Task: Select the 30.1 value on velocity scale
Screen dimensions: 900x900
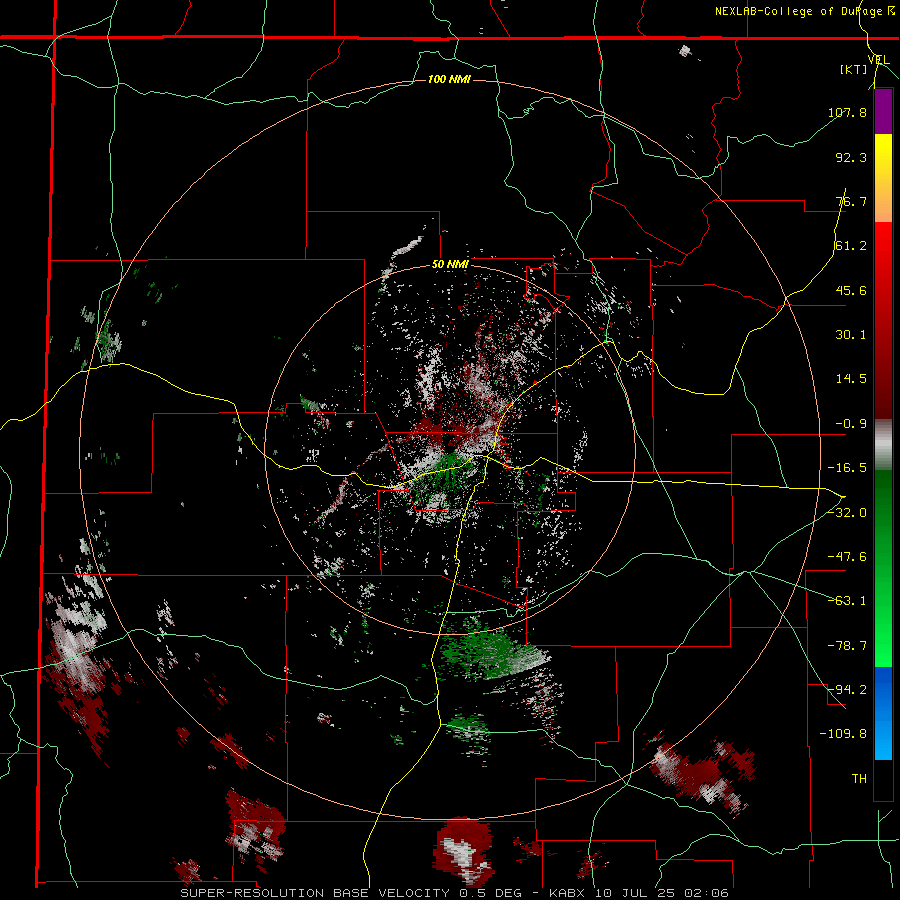Action: [x=851, y=335]
